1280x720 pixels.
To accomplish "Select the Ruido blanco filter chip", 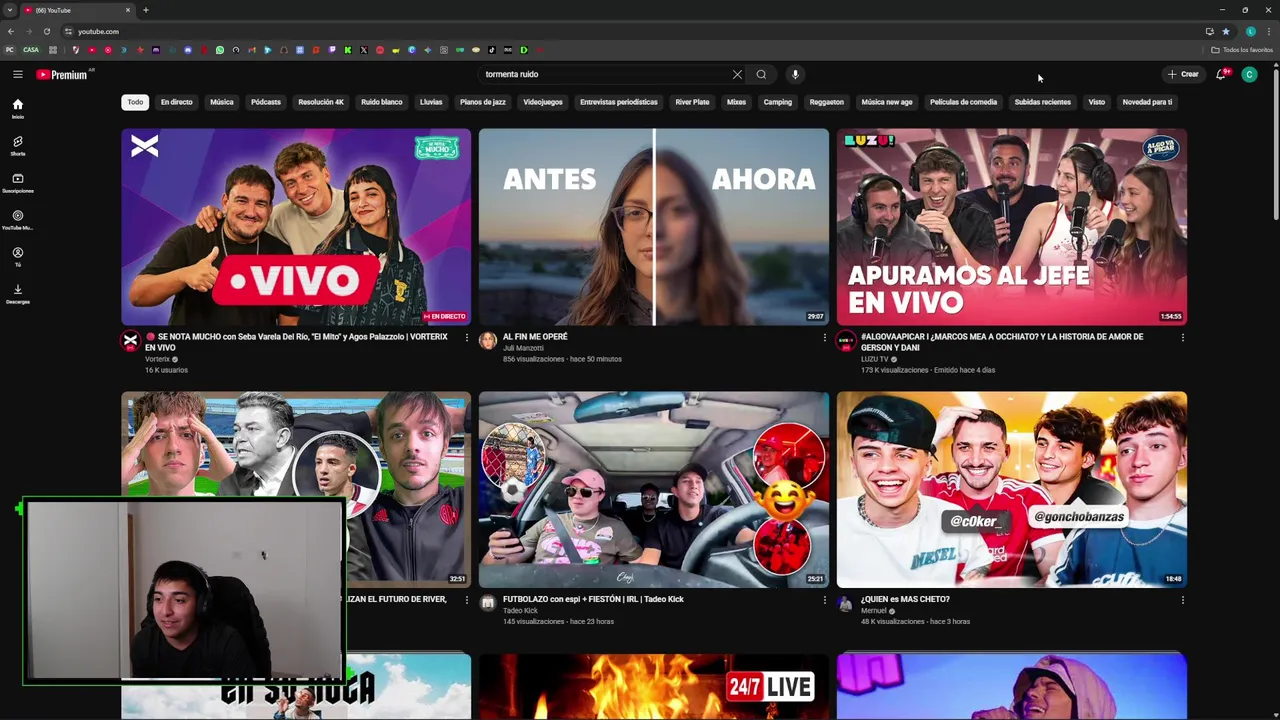I will click(x=381, y=102).
